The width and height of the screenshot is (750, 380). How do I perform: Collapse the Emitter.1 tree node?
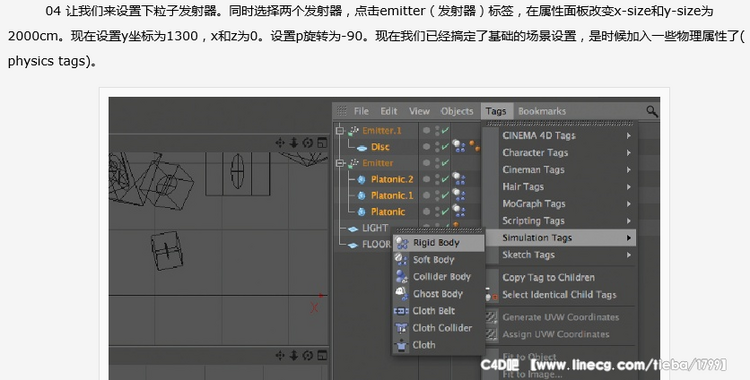pos(340,131)
